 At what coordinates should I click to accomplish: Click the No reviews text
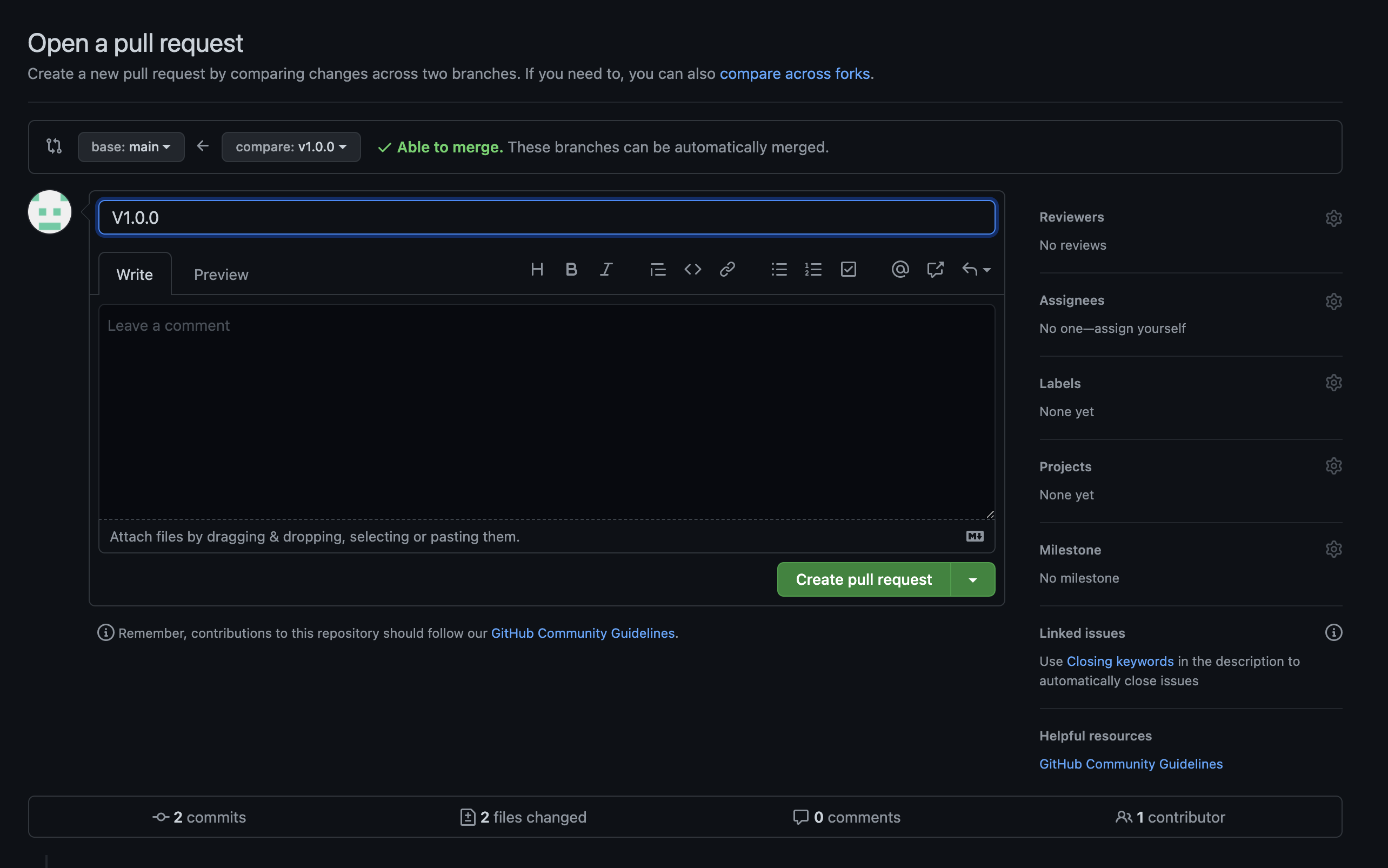coord(1073,245)
